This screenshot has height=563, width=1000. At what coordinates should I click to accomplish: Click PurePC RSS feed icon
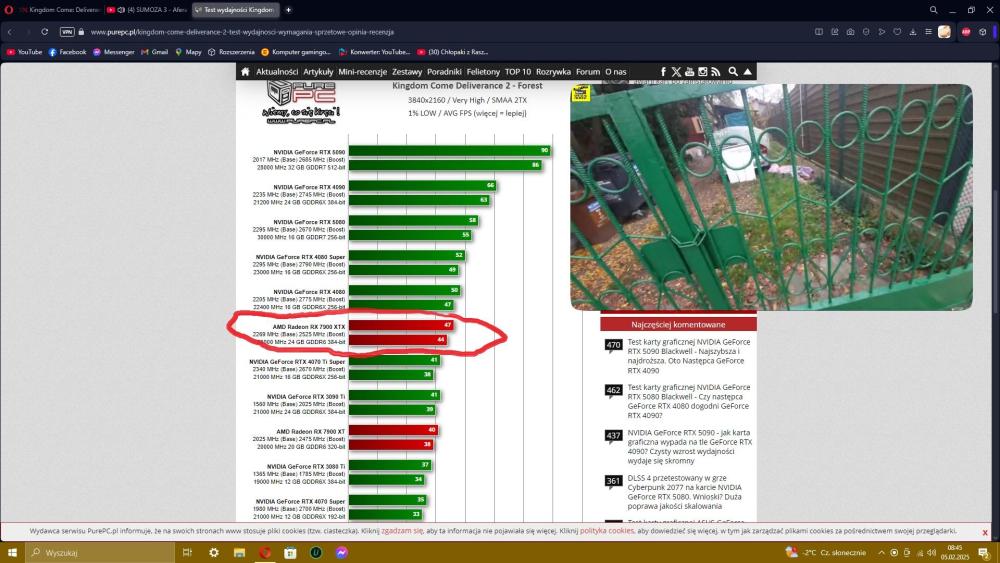[x=716, y=72]
